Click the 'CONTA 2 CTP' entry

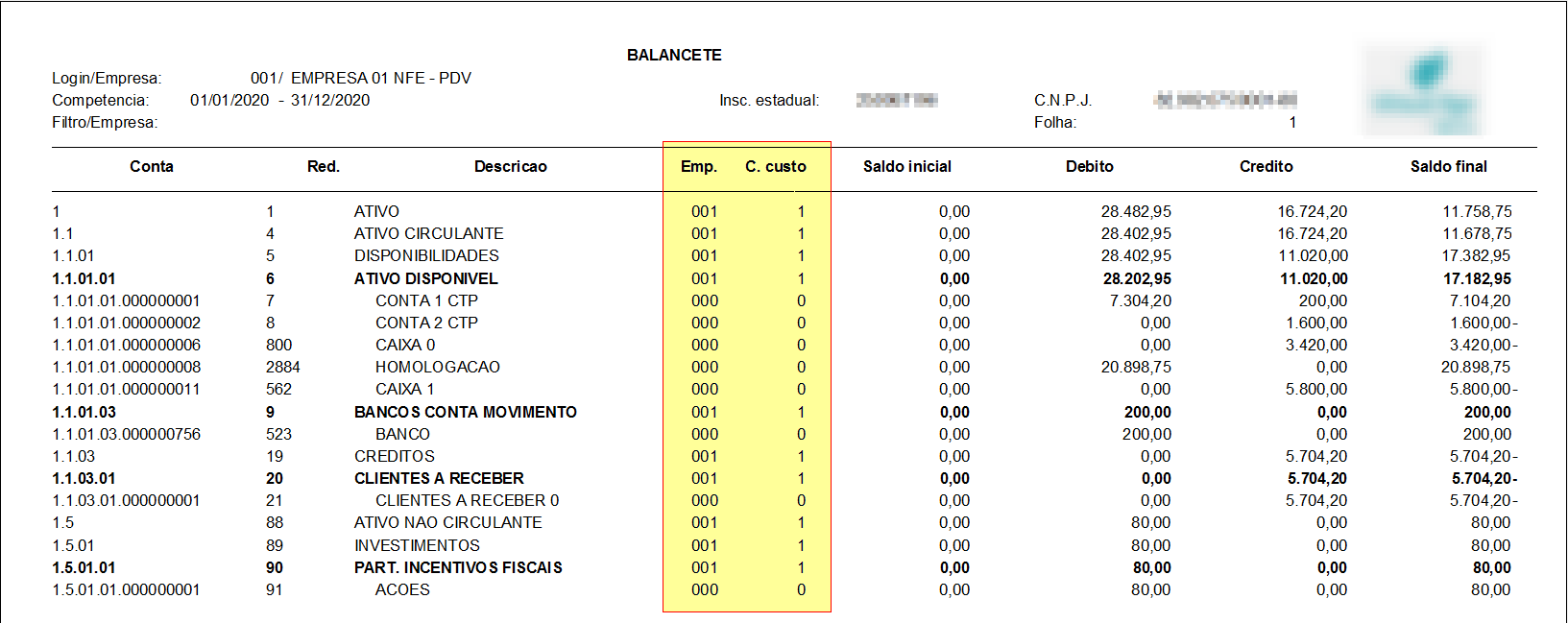click(426, 323)
